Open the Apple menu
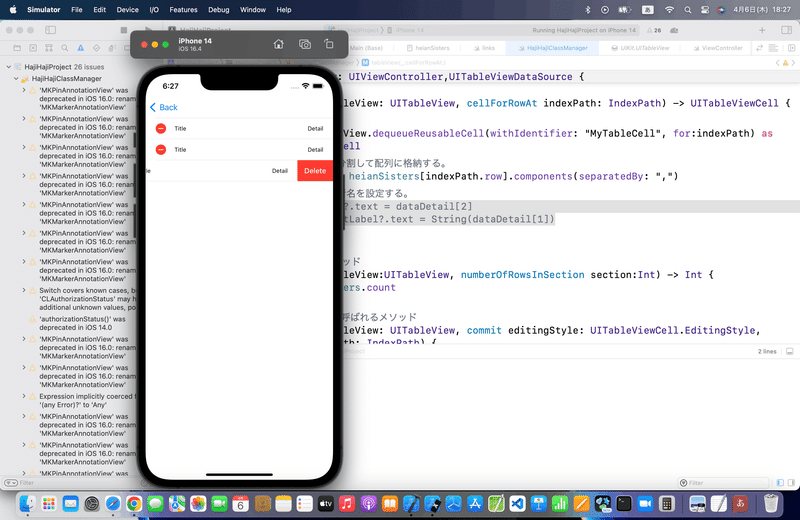This screenshot has width=800, height=520. [13, 9]
